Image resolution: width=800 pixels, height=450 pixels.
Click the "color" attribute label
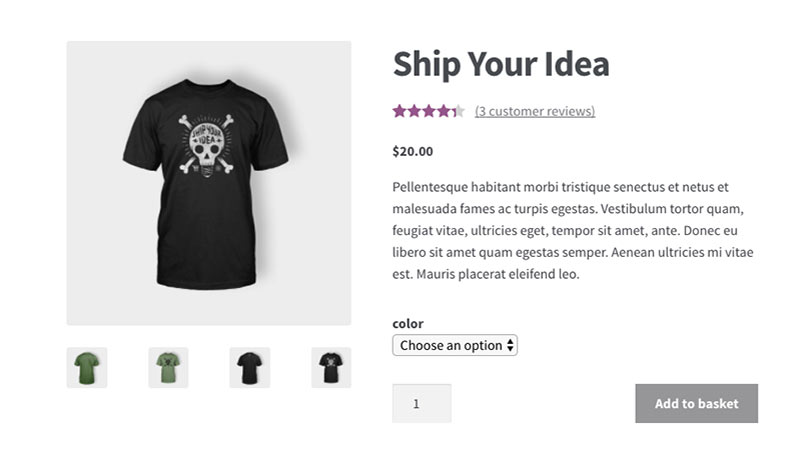[408, 323]
